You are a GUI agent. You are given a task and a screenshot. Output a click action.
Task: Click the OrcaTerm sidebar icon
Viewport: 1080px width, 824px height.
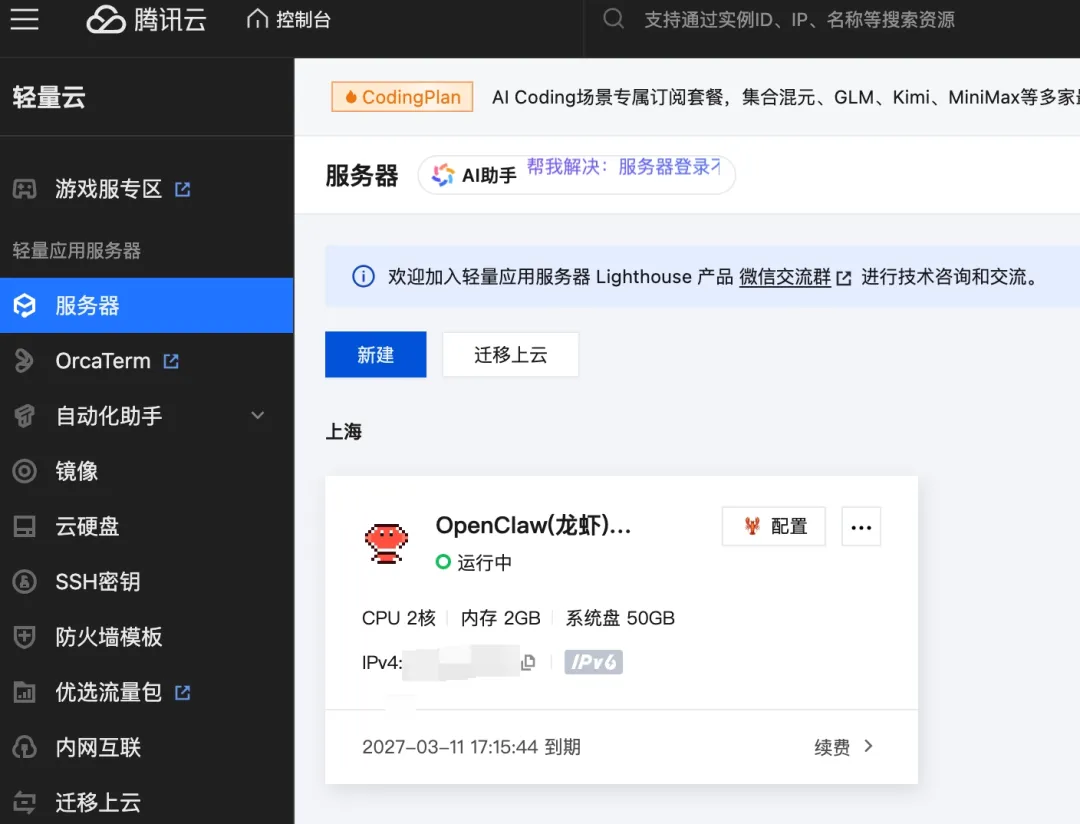[24, 361]
